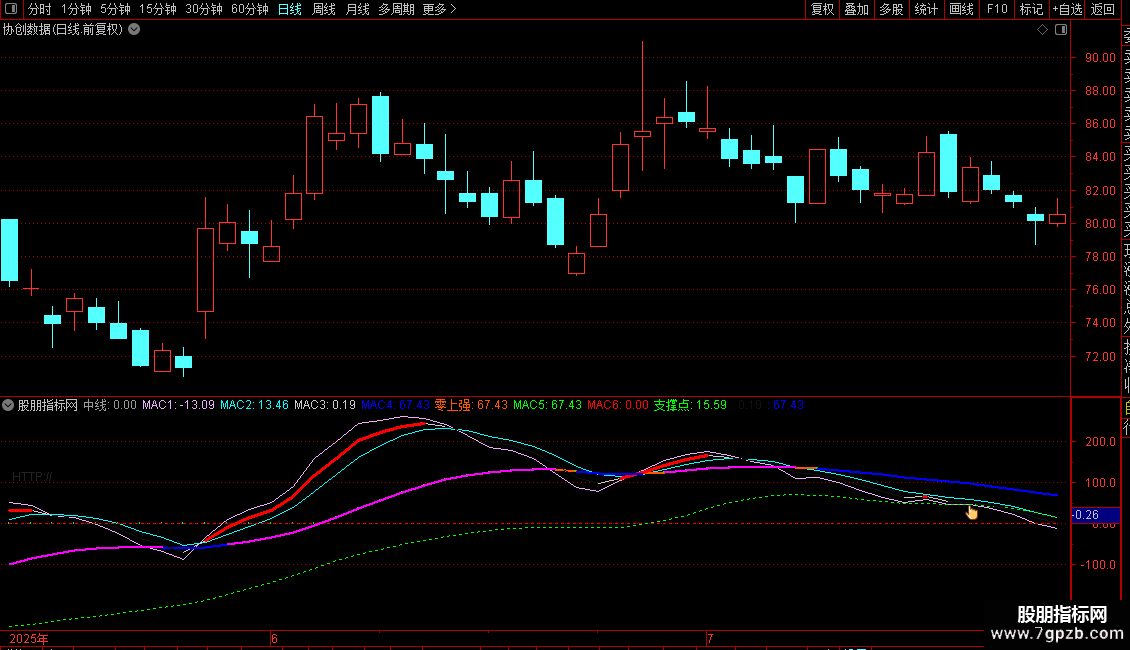Screen dimensions: 1130x650
Task: Expand dropdown beside 协创数据 title
Action: tap(134, 30)
